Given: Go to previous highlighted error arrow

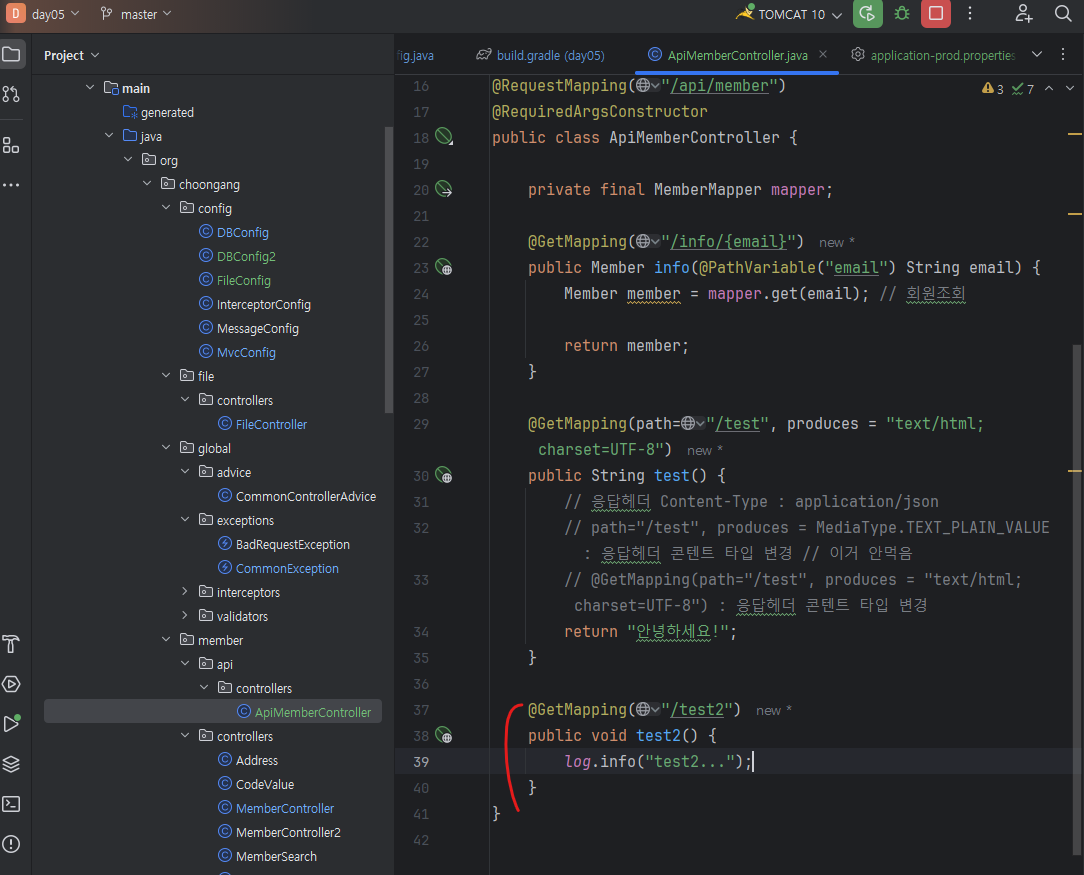Looking at the screenshot, I should [x=1049, y=88].
